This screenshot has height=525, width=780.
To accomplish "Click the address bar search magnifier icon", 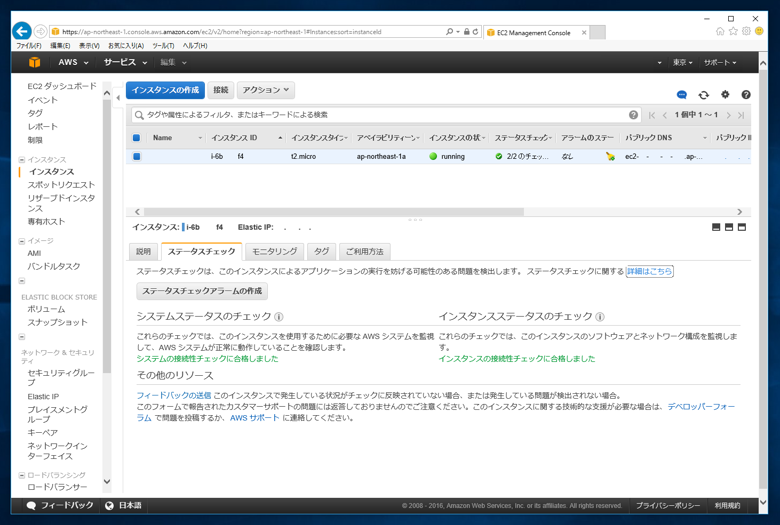I will (x=449, y=31).
